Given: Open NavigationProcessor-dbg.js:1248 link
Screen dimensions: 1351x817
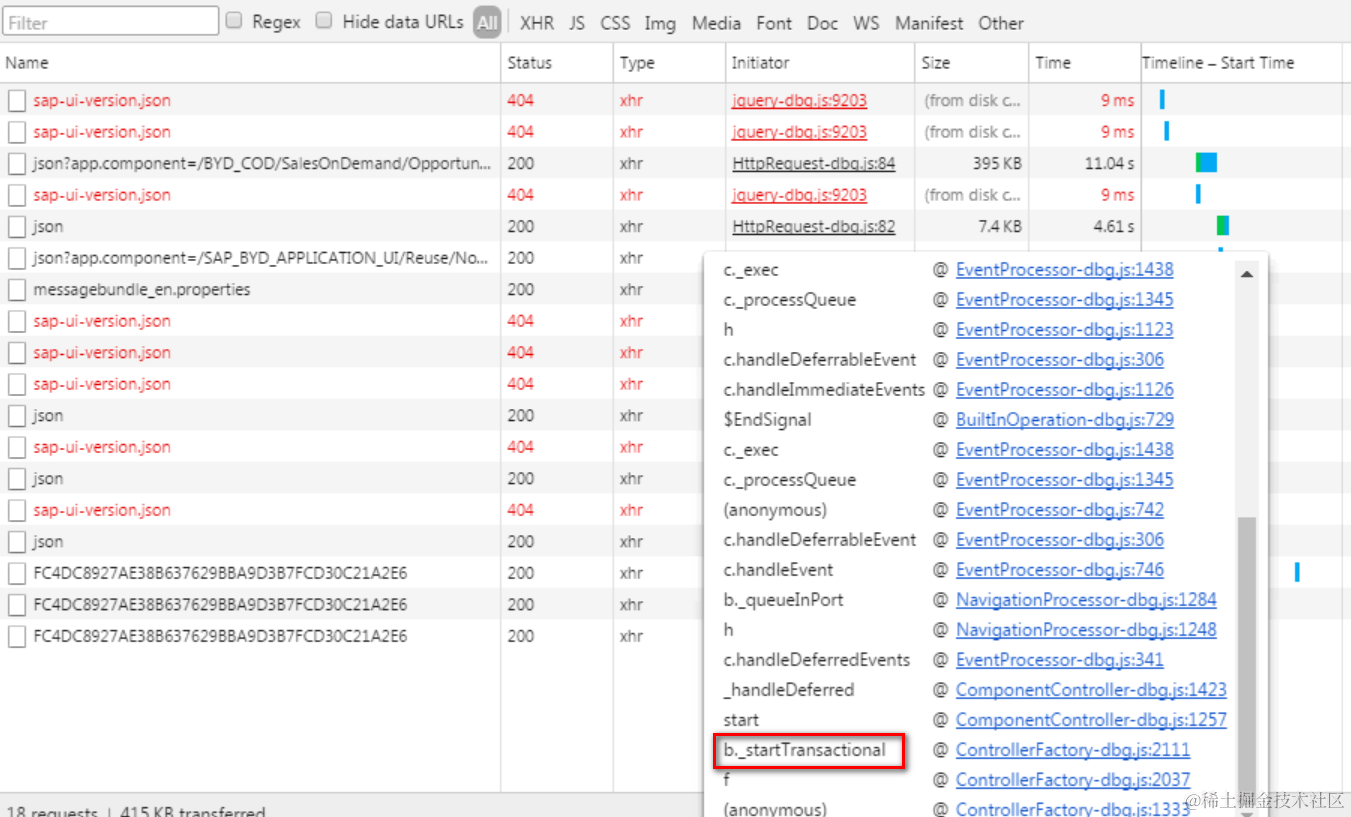Looking at the screenshot, I should (x=1086, y=629).
